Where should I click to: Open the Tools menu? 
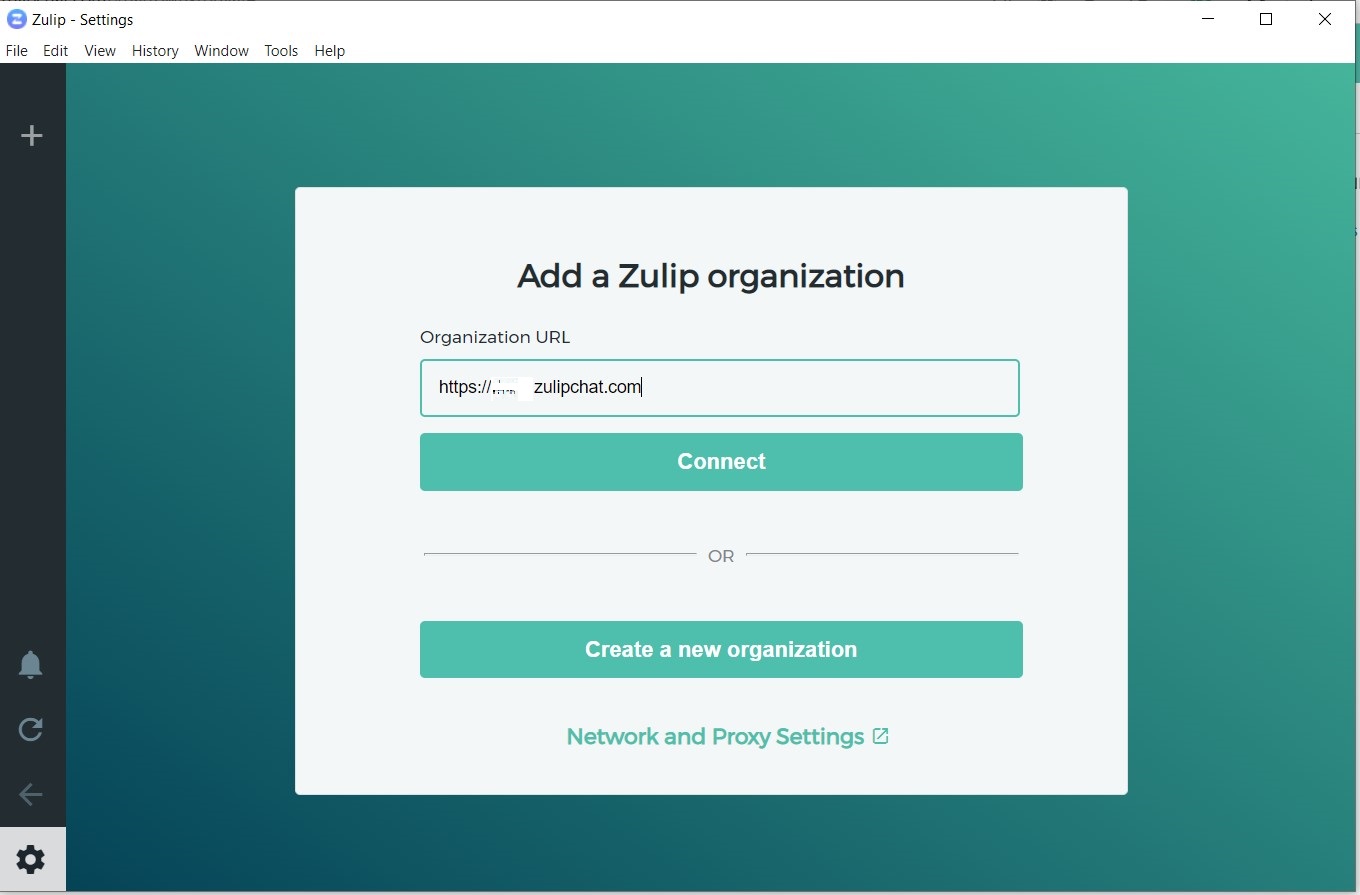tap(281, 51)
